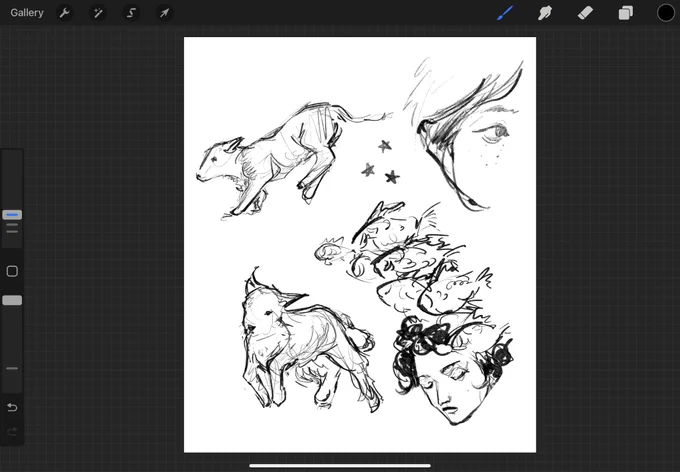
Task: Activate the Selection S-shaped tool
Action: tap(131, 13)
